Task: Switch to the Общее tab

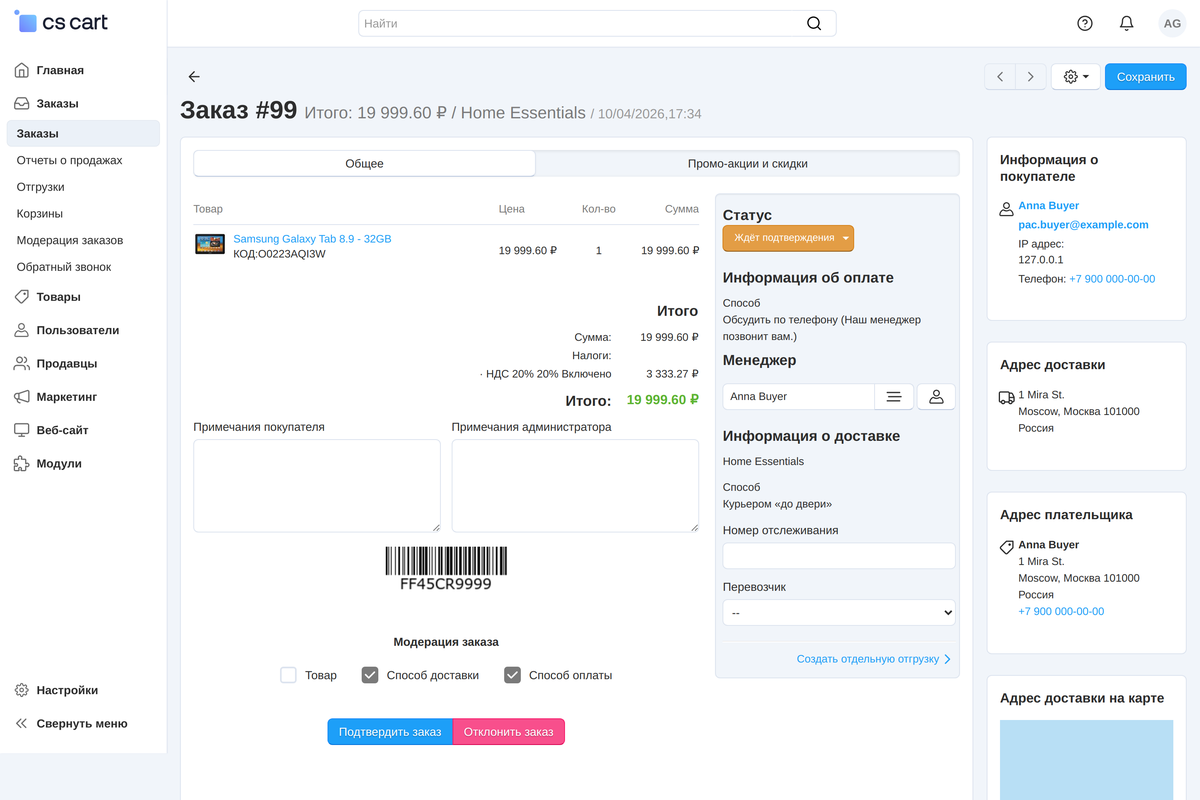Action: point(364,164)
